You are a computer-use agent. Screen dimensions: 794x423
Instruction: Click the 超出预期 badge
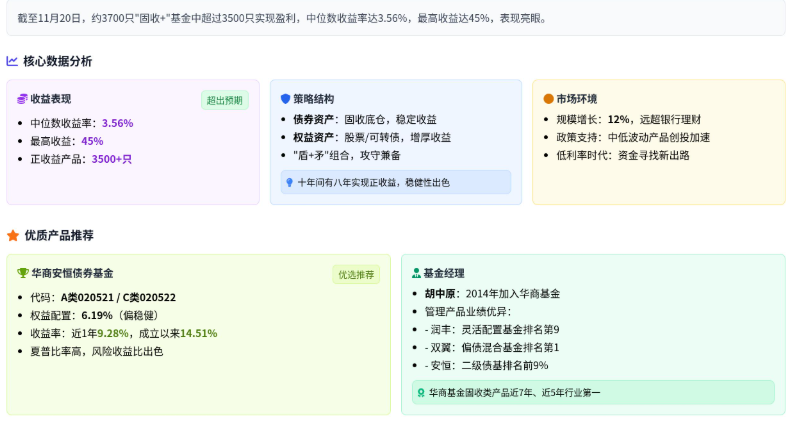tap(225, 100)
